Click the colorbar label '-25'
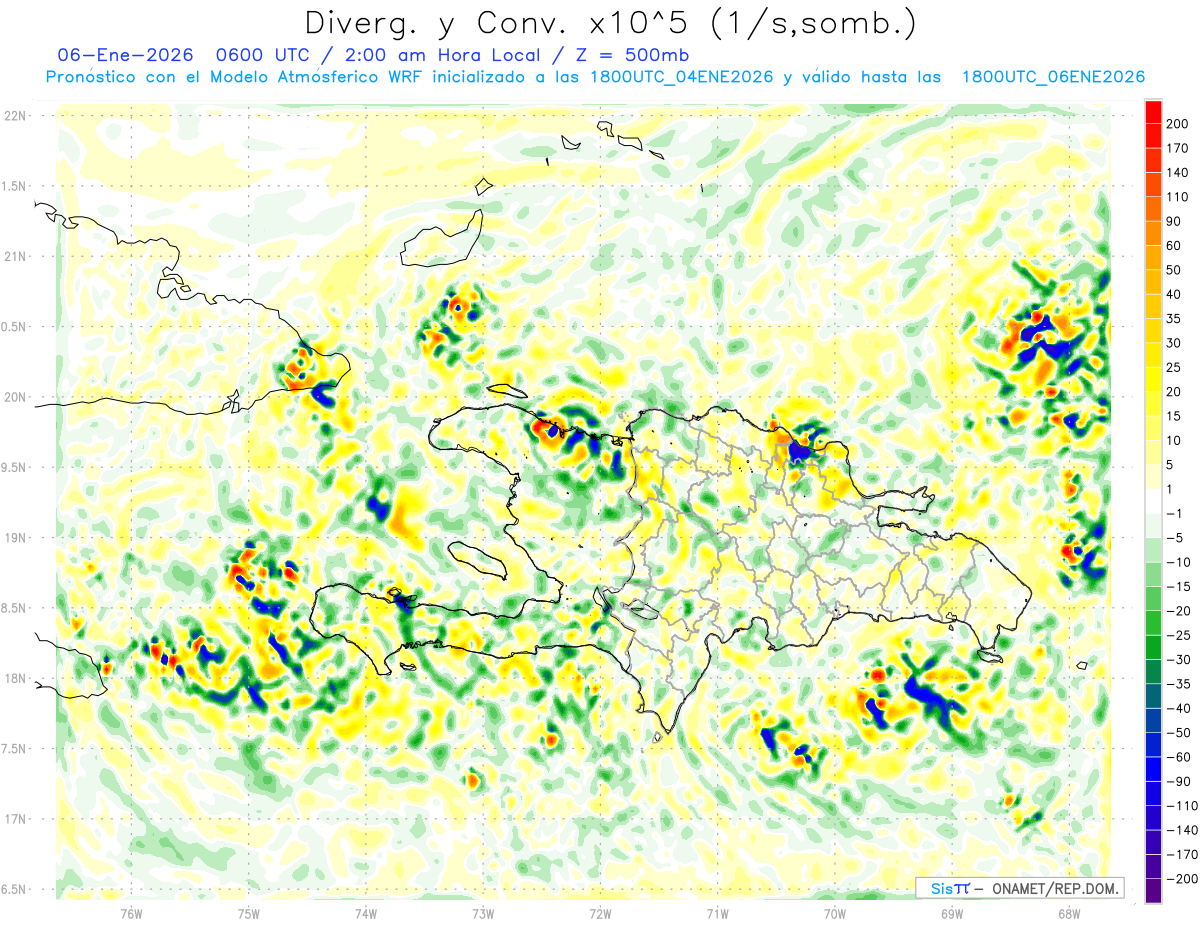Viewport: 1200px width, 927px height. coord(1180,635)
